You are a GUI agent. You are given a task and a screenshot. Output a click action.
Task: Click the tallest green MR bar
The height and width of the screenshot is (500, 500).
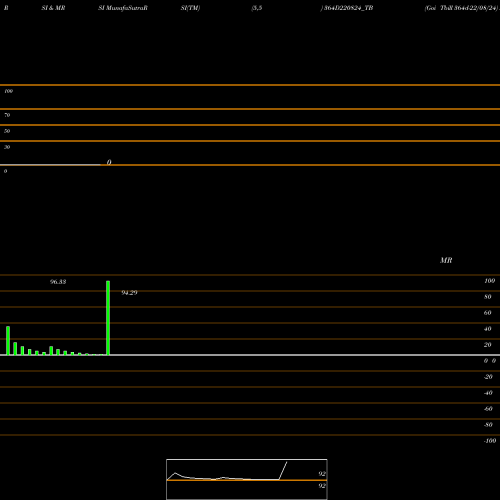[108, 318]
